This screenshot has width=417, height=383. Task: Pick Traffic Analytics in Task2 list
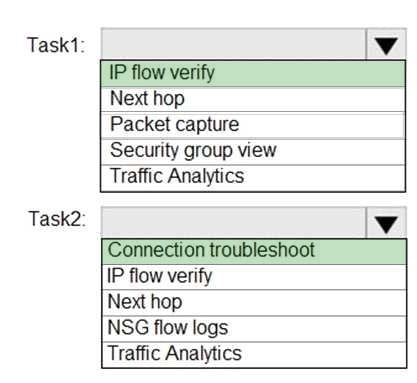pyautogui.click(x=254, y=354)
